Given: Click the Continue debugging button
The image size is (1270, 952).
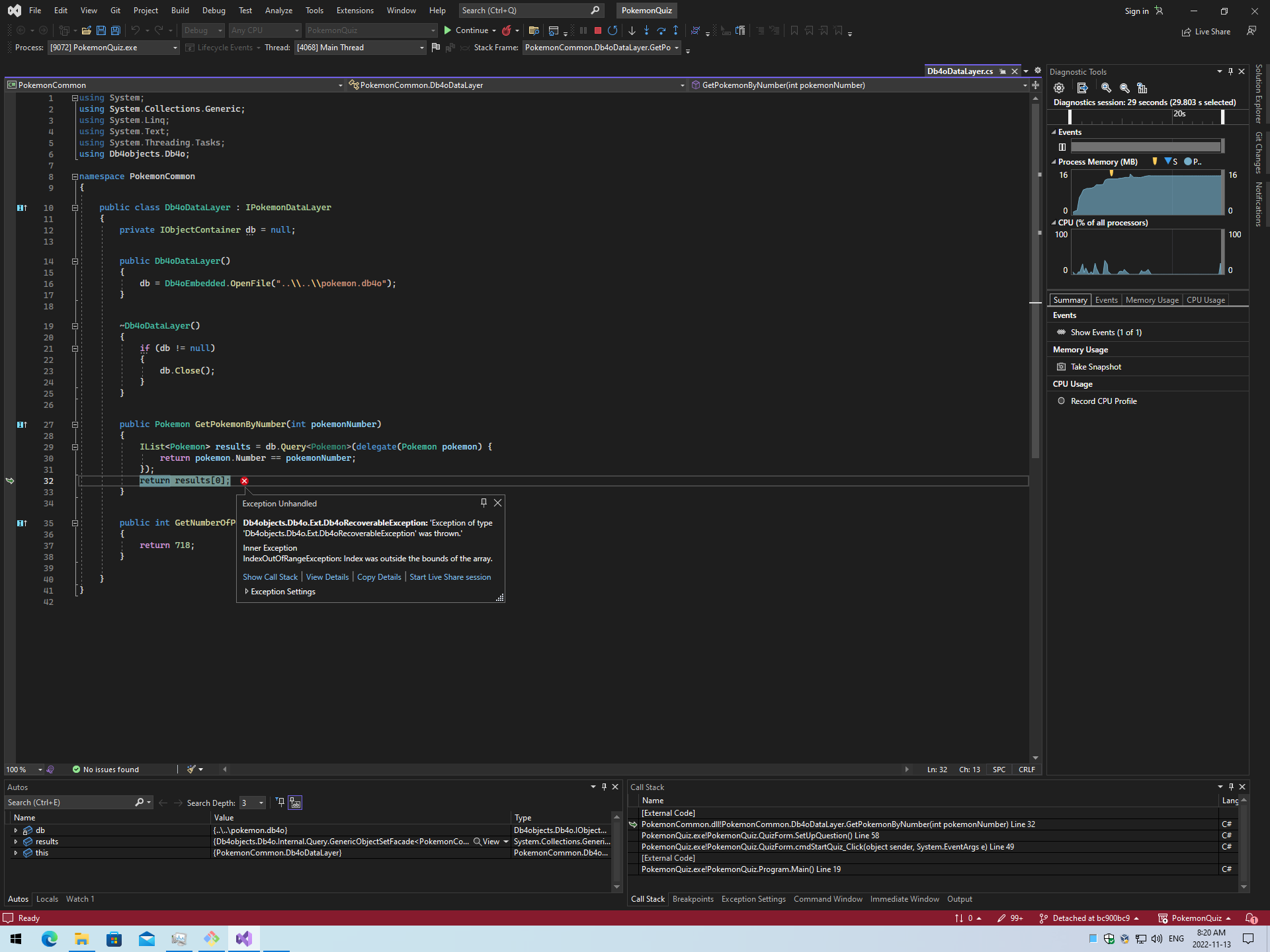Looking at the screenshot, I should [471, 30].
